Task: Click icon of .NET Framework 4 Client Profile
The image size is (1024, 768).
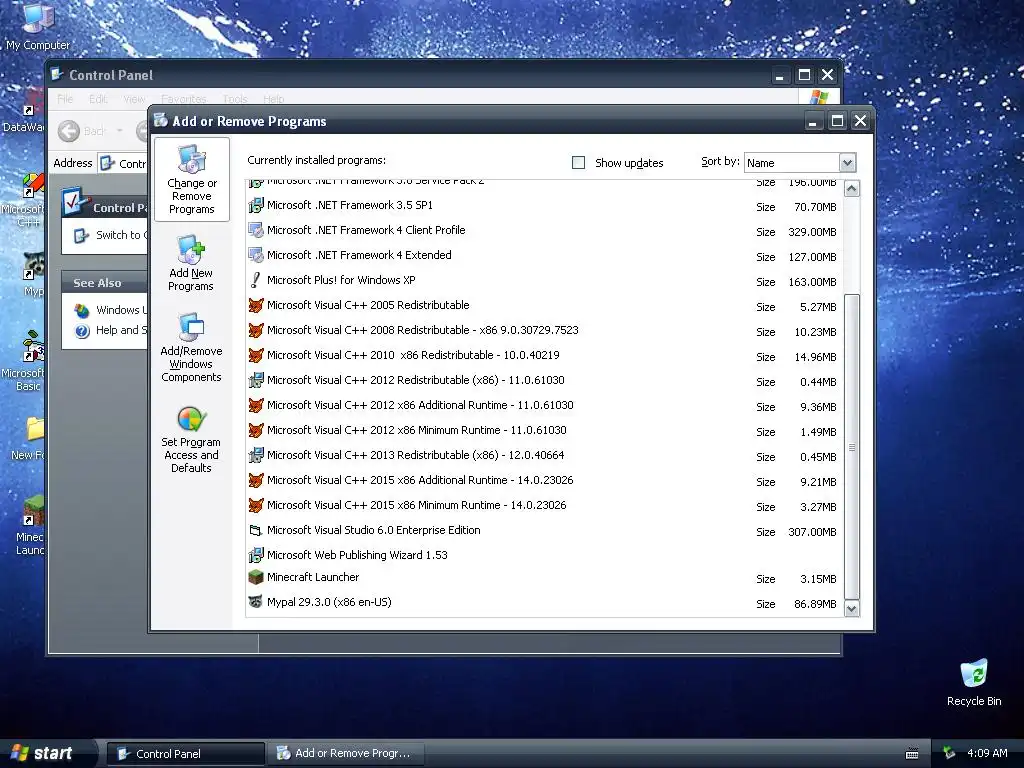Action: pos(255,231)
